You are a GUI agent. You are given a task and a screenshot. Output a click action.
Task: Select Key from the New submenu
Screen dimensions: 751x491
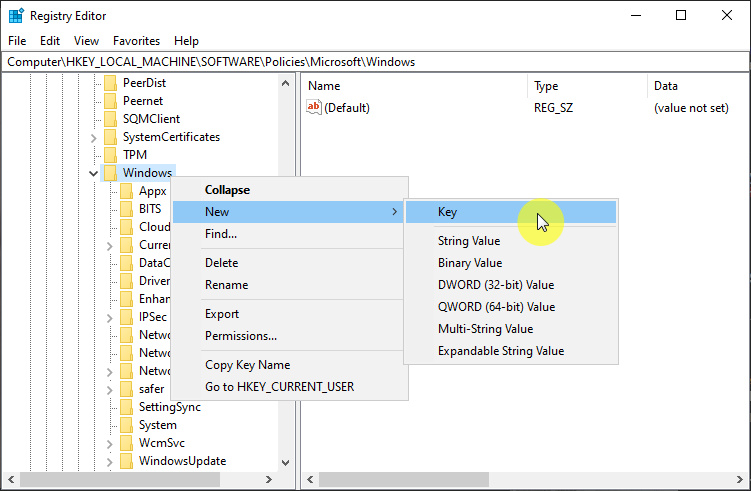point(447,212)
